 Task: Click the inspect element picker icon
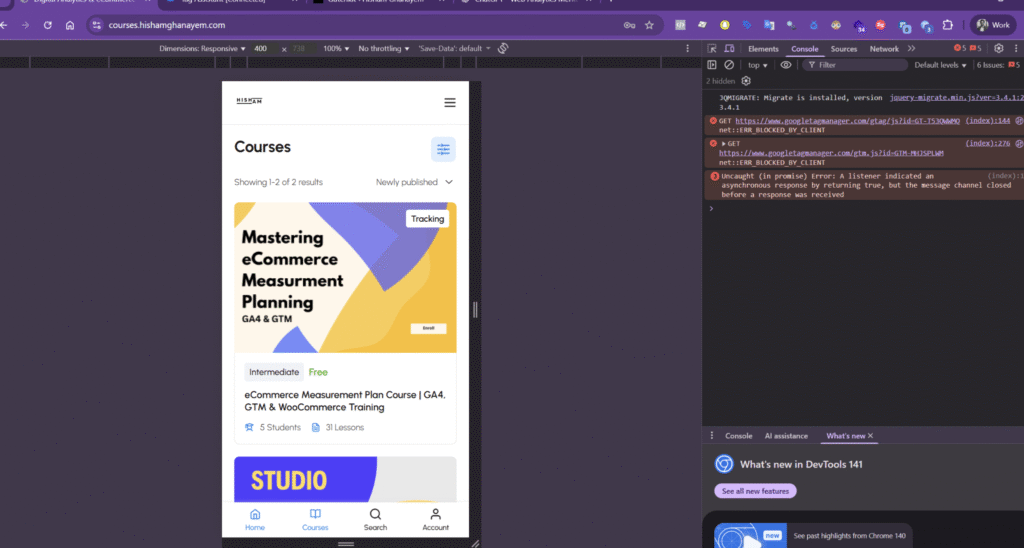pos(711,48)
